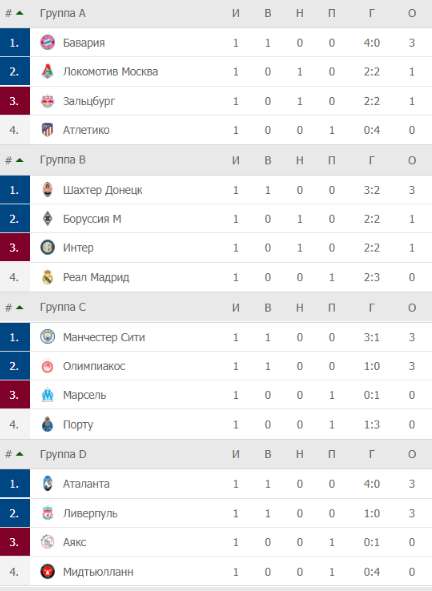
Task: Open the Боруссия М team link
Action: (x=92, y=219)
